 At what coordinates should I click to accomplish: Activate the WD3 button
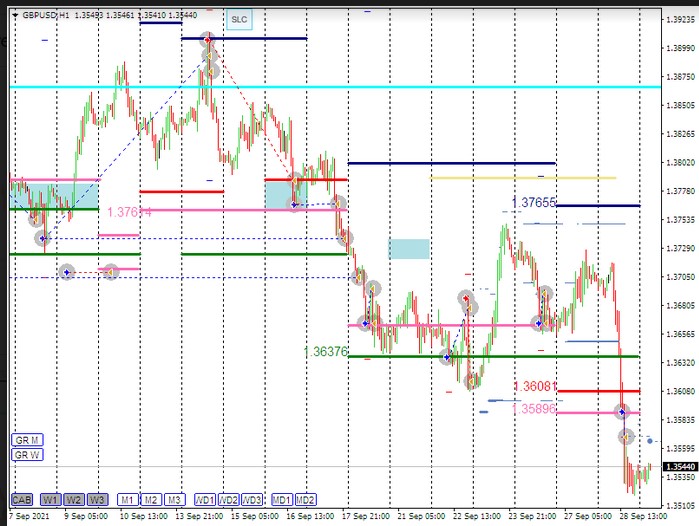pyautogui.click(x=253, y=499)
